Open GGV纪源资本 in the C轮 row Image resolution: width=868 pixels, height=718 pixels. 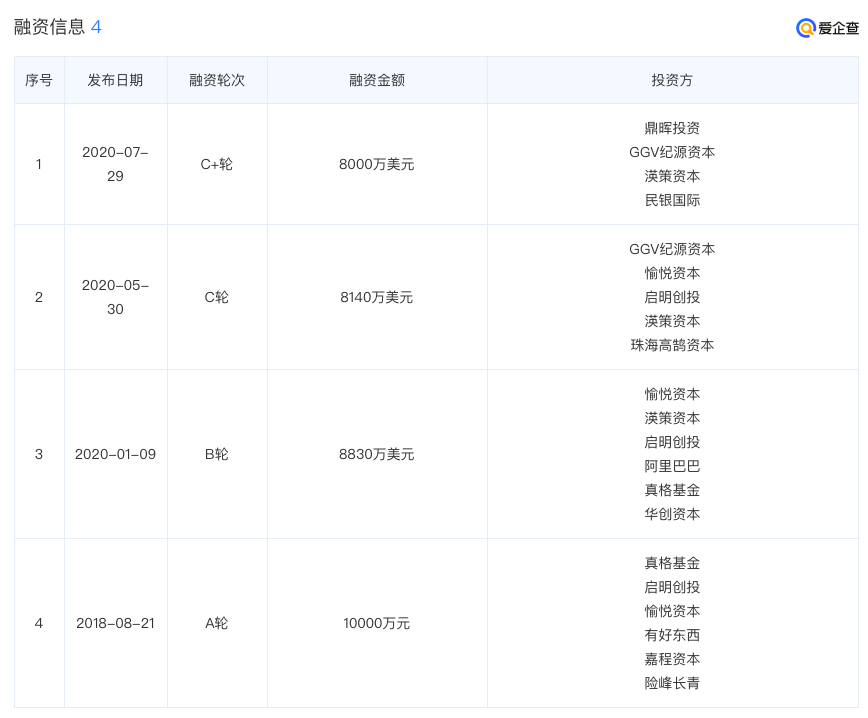pos(672,249)
